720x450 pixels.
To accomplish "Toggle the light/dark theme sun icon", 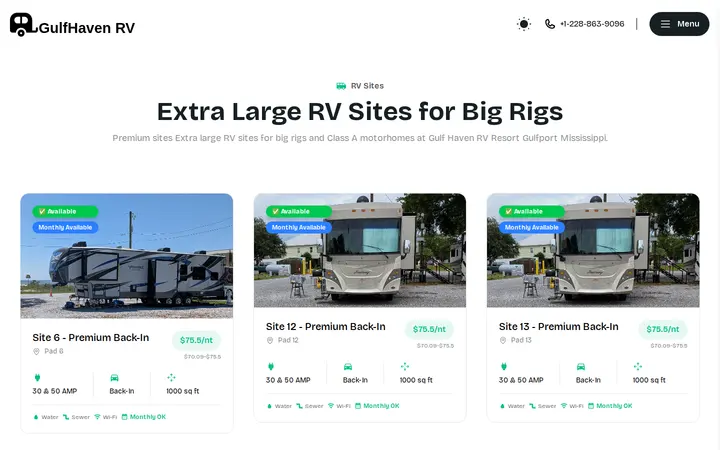I will (x=523, y=24).
